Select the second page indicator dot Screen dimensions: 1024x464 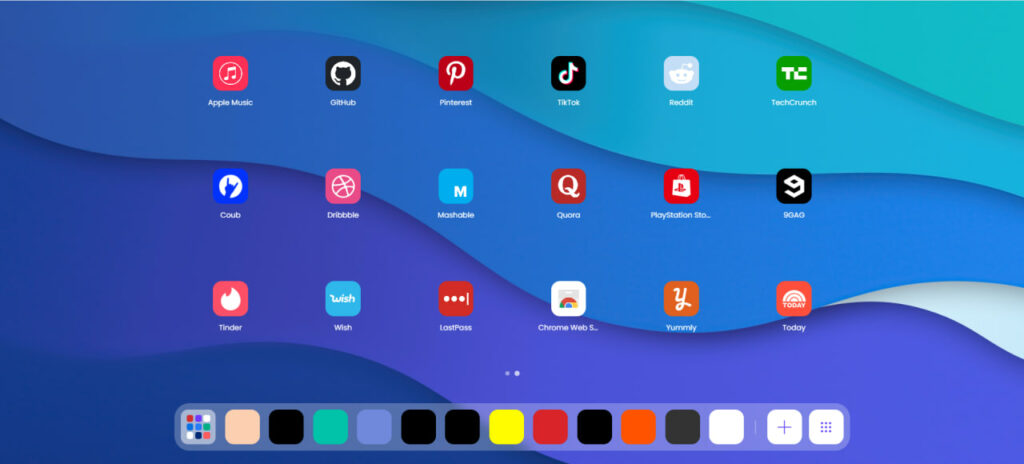(x=517, y=373)
